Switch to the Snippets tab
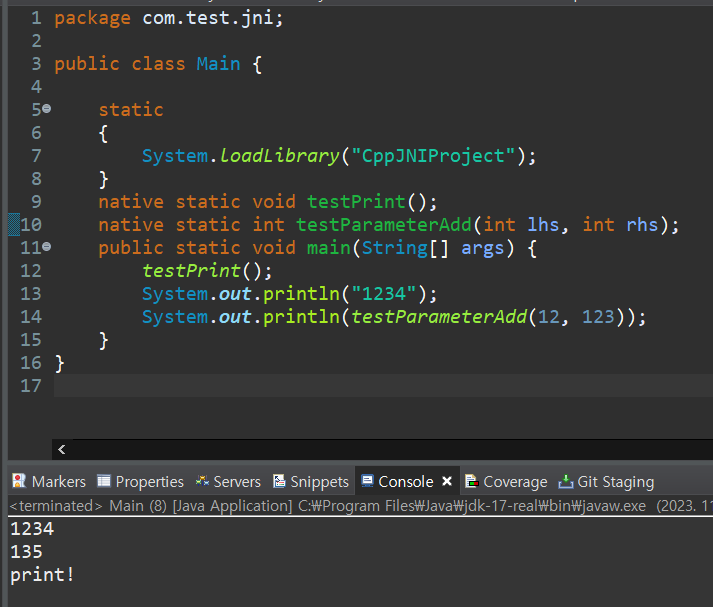Viewport: 713px width, 607px height. tap(311, 482)
